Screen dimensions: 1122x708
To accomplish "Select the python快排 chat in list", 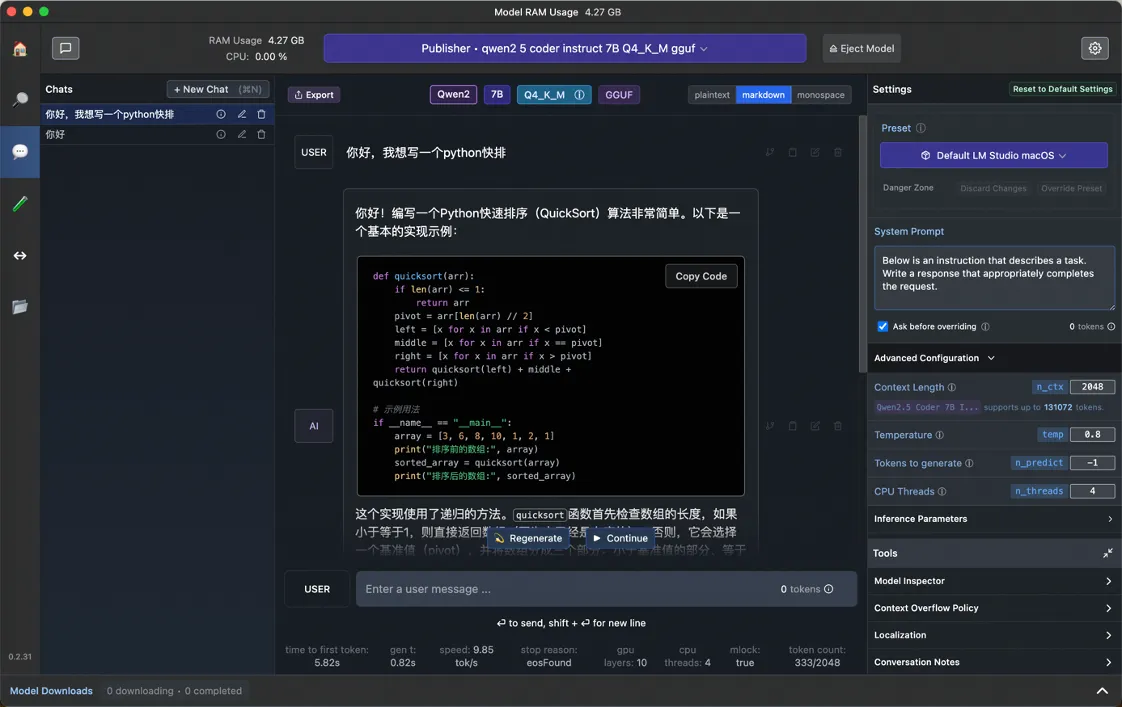I will click(x=157, y=115).
